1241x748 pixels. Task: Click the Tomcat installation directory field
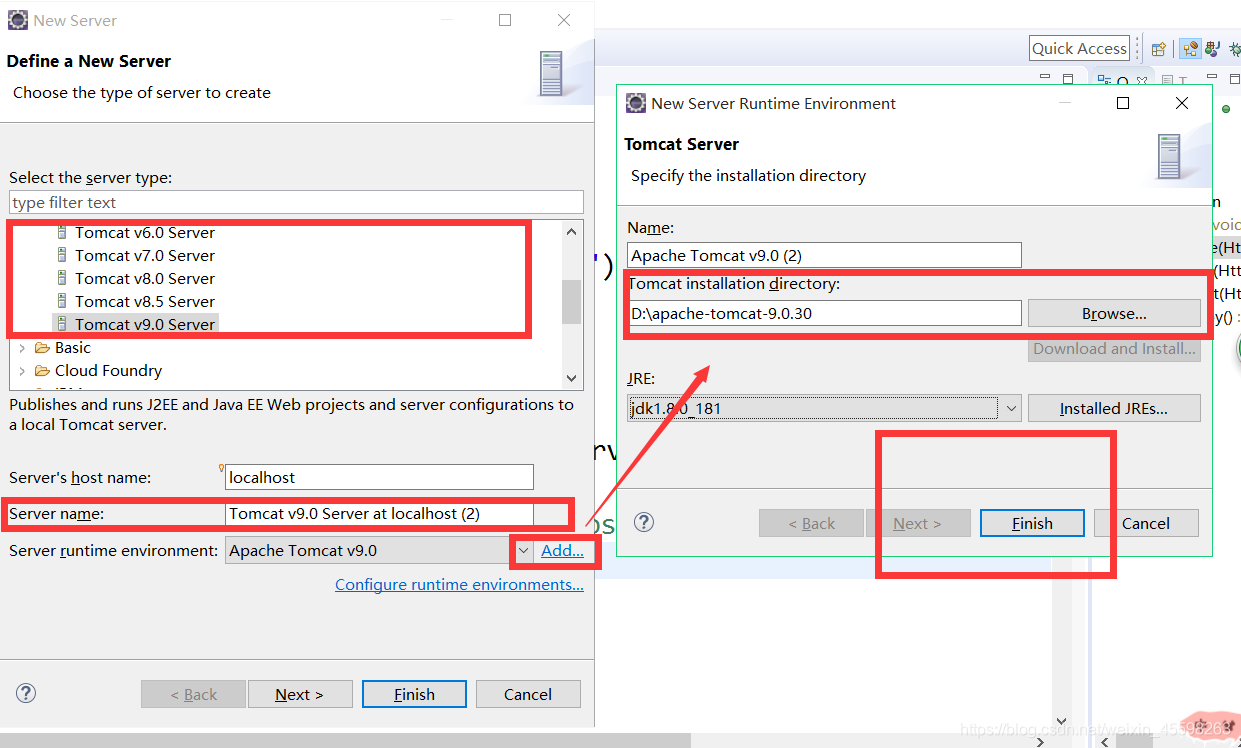pyautogui.click(x=824, y=314)
